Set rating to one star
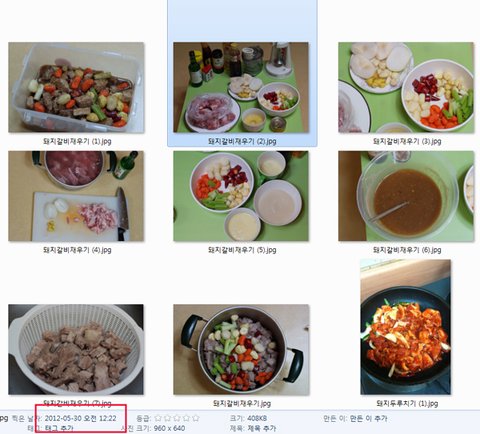Image resolution: width=480 pixels, height=434 pixels. point(158,418)
